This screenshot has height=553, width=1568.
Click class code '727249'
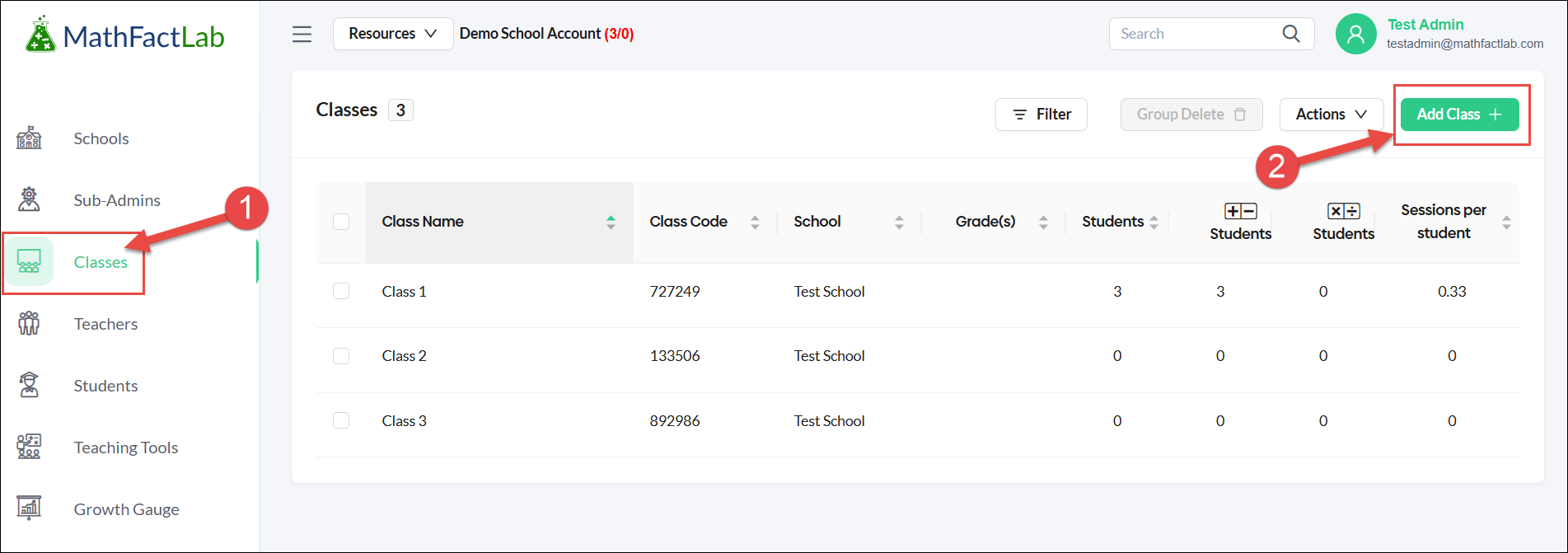(x=675, y=292)
